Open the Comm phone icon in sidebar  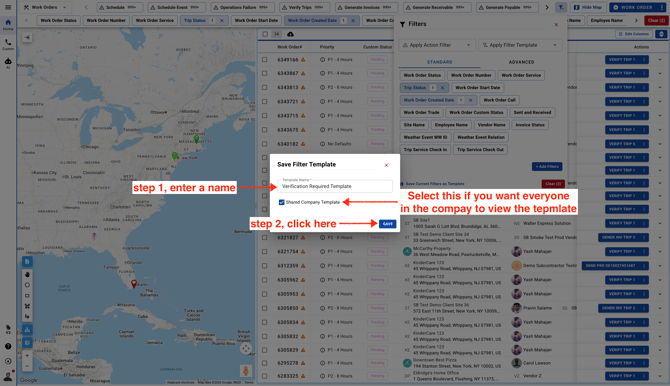[x=8, y=44]
